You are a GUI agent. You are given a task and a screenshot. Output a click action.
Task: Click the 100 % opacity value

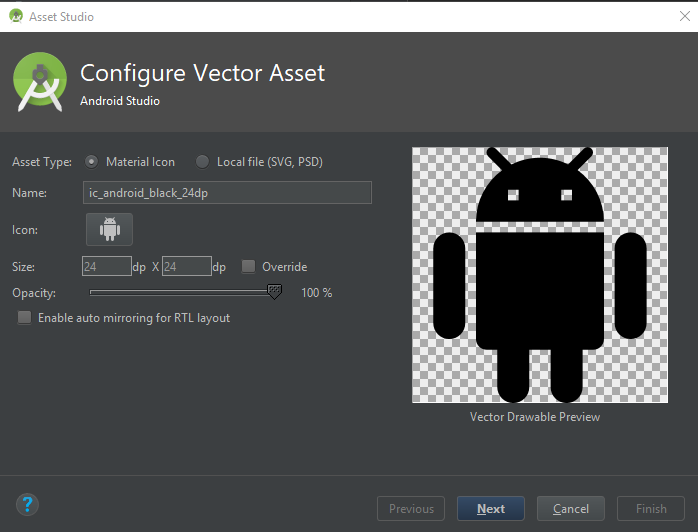(317, 292)
